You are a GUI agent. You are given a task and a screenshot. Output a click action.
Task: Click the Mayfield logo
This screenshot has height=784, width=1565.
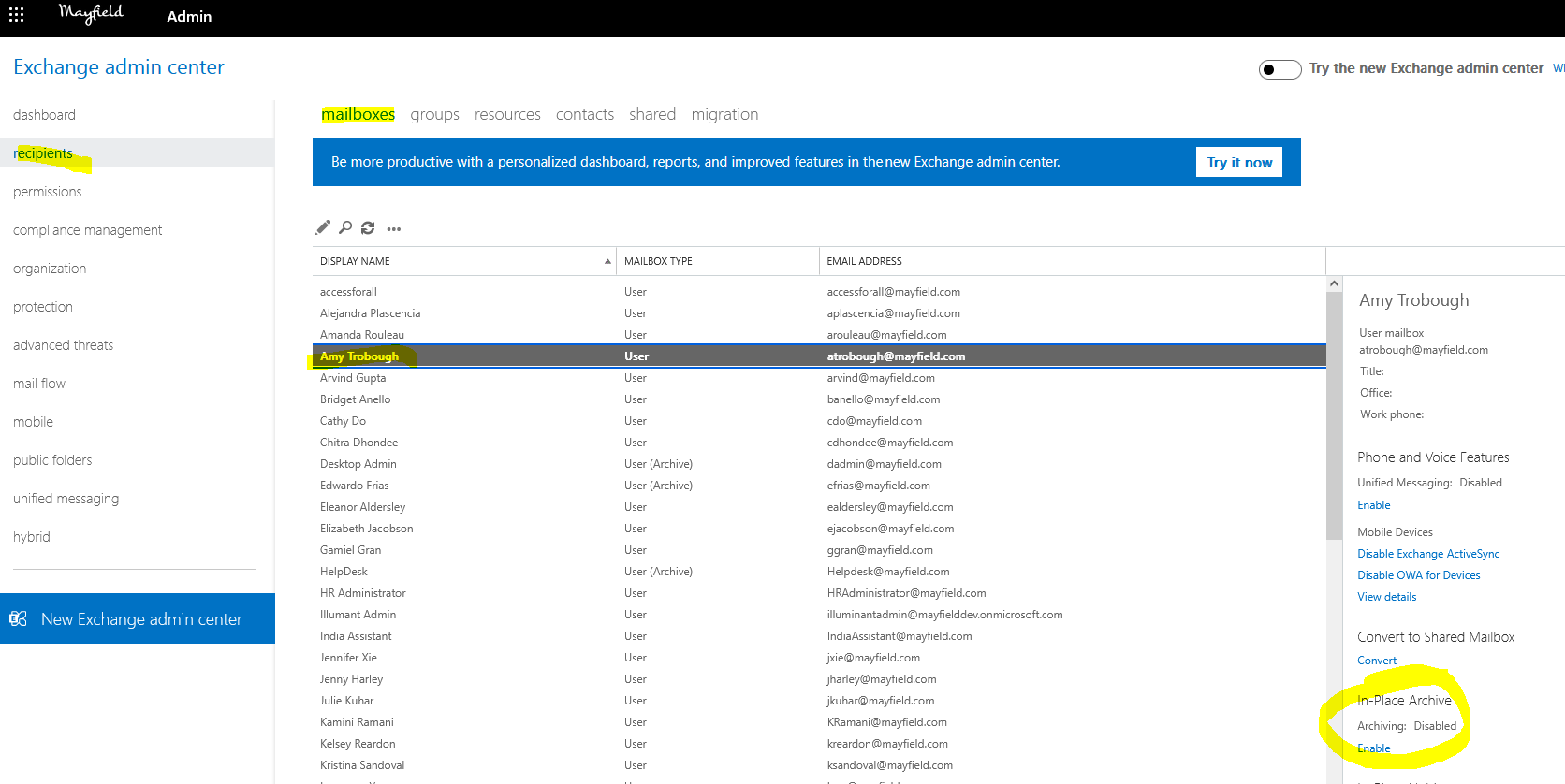[91, 14]
